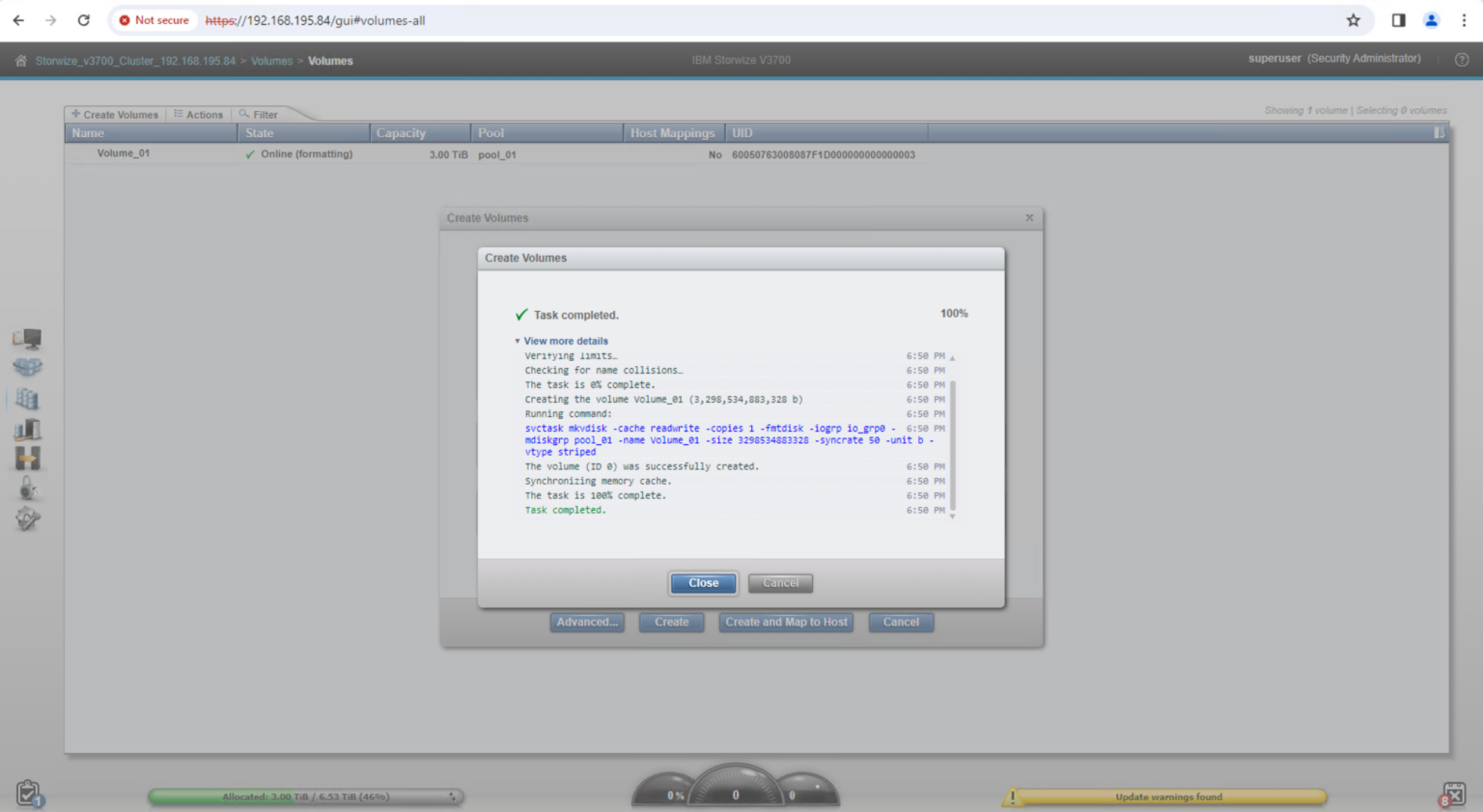Sort by the Name column header
This screenshot has height=812, width=1483.
pos(152,133)
